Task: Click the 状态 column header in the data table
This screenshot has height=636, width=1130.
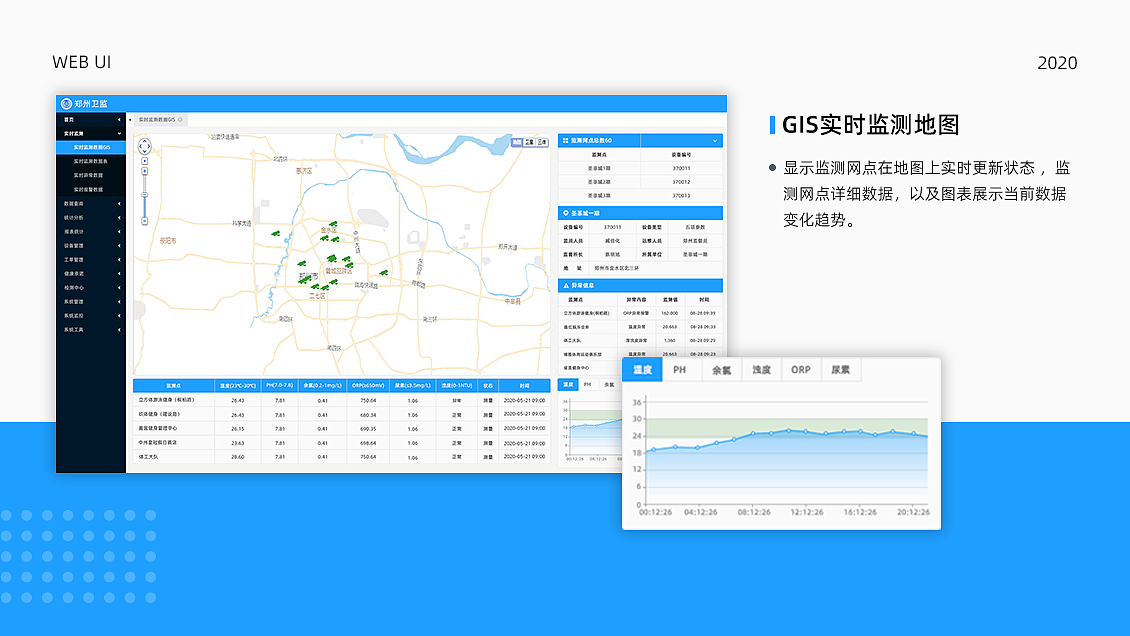Action: point(488,386)
